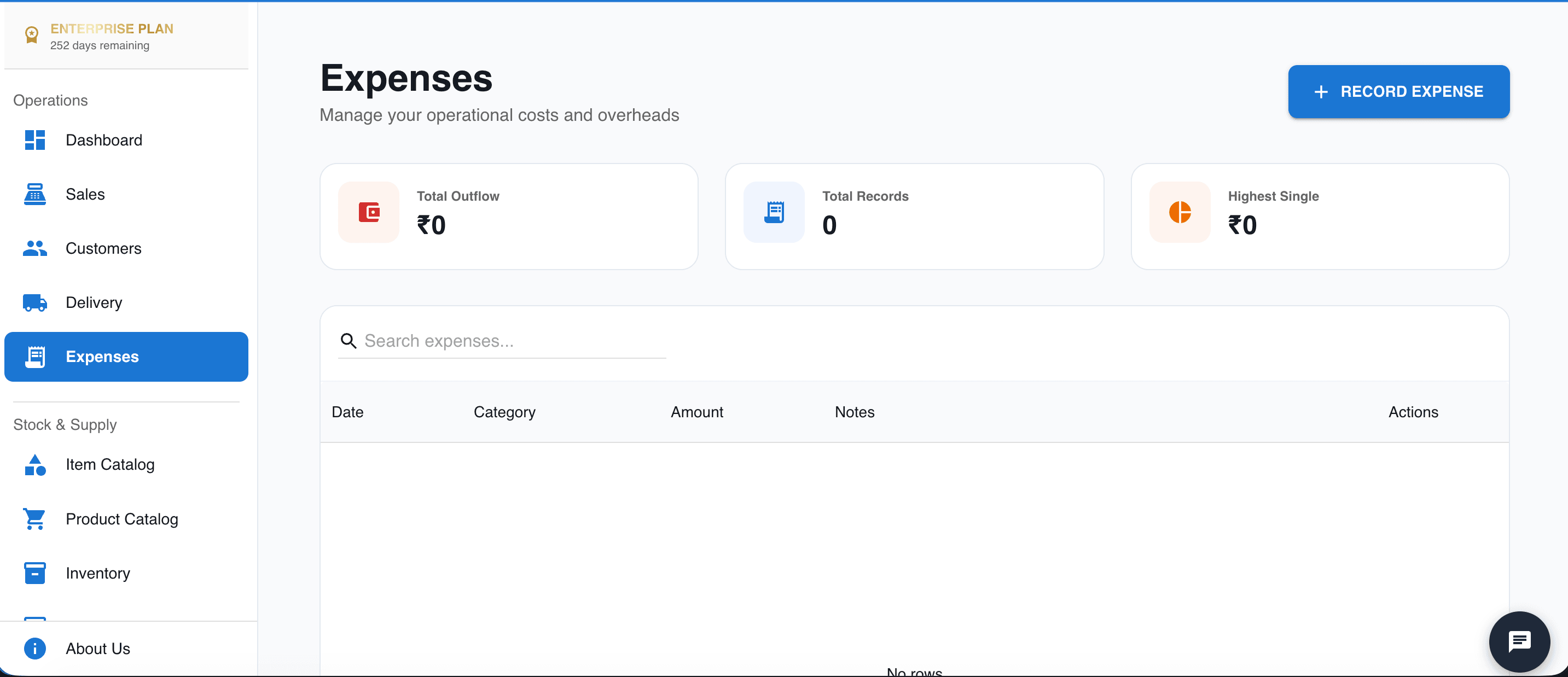The height and width of the screenshot is (677, 1568).
Task: Click the plus icon on Record Expense
Action: [x=1321, y=92]
